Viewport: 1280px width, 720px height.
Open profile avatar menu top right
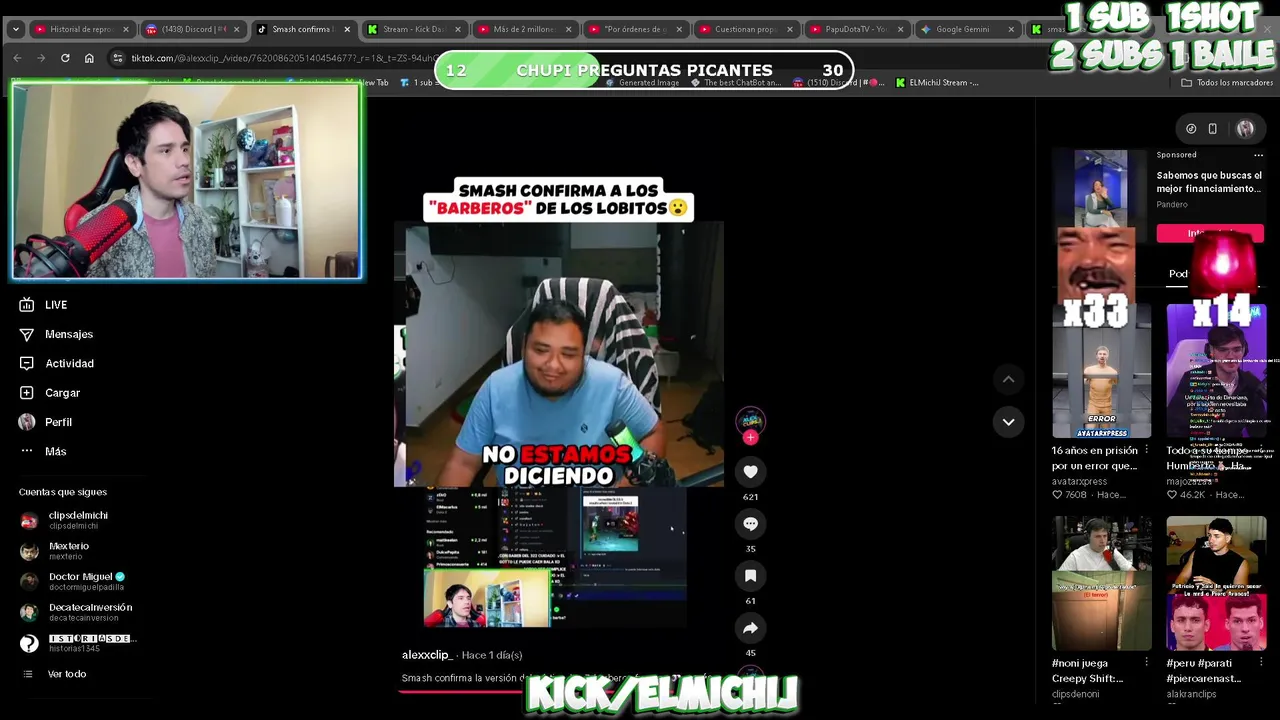point(1245,129)
